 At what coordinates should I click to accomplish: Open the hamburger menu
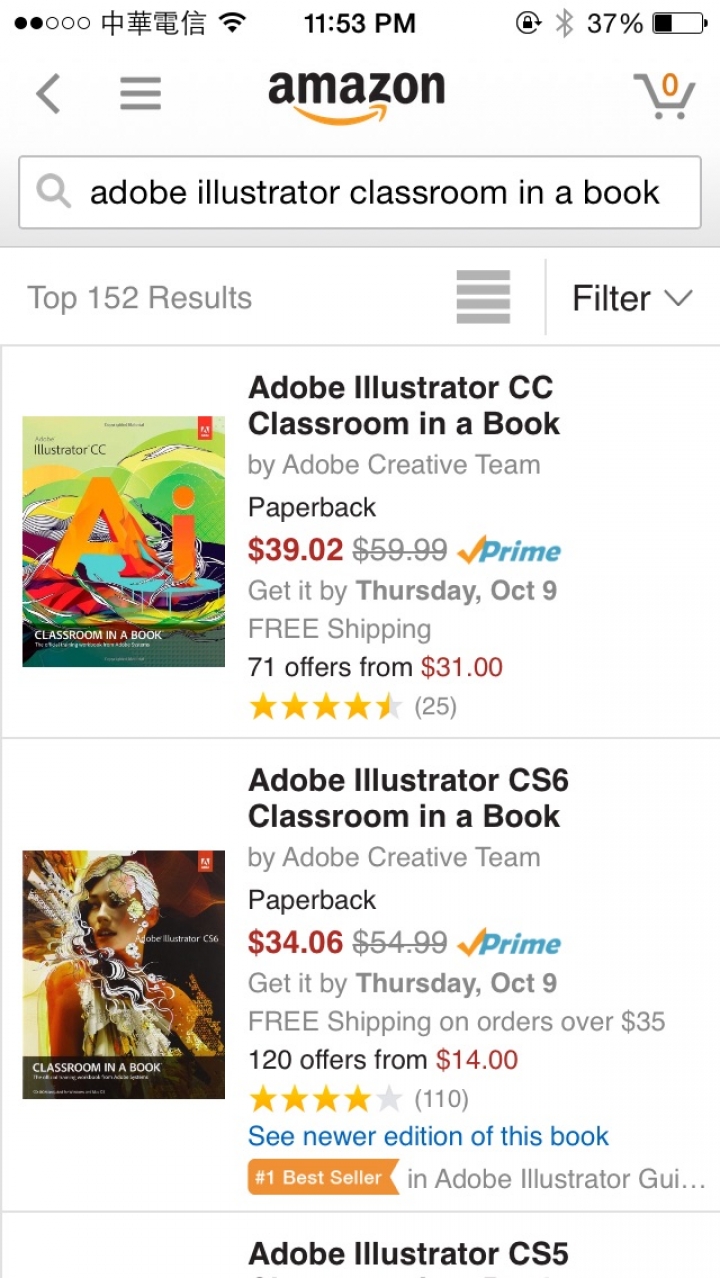[x=140, y=94]
